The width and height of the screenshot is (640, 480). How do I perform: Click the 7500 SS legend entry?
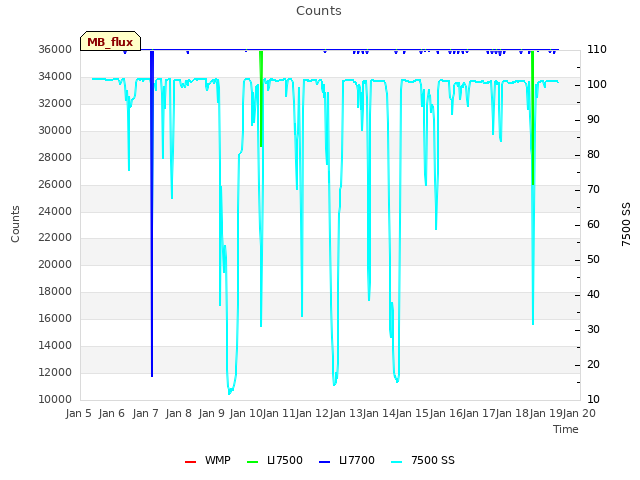[x=423, y=460]
